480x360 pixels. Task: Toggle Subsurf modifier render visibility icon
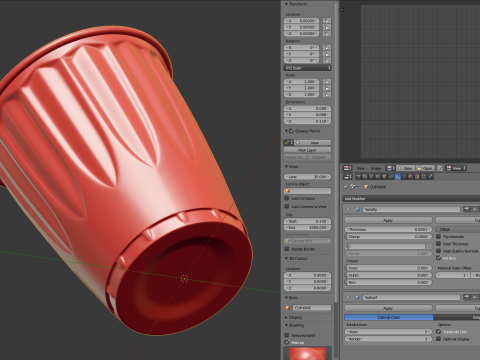467,297
